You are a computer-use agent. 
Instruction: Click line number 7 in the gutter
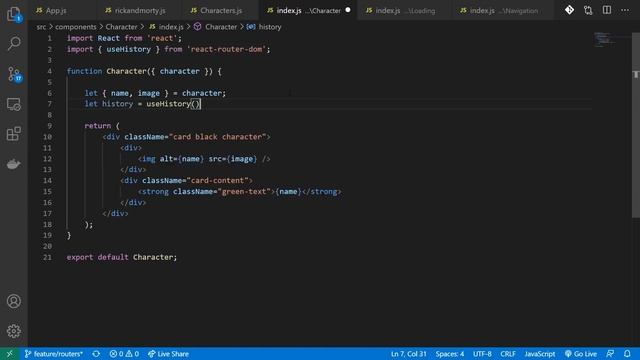[x=49, y=104]
